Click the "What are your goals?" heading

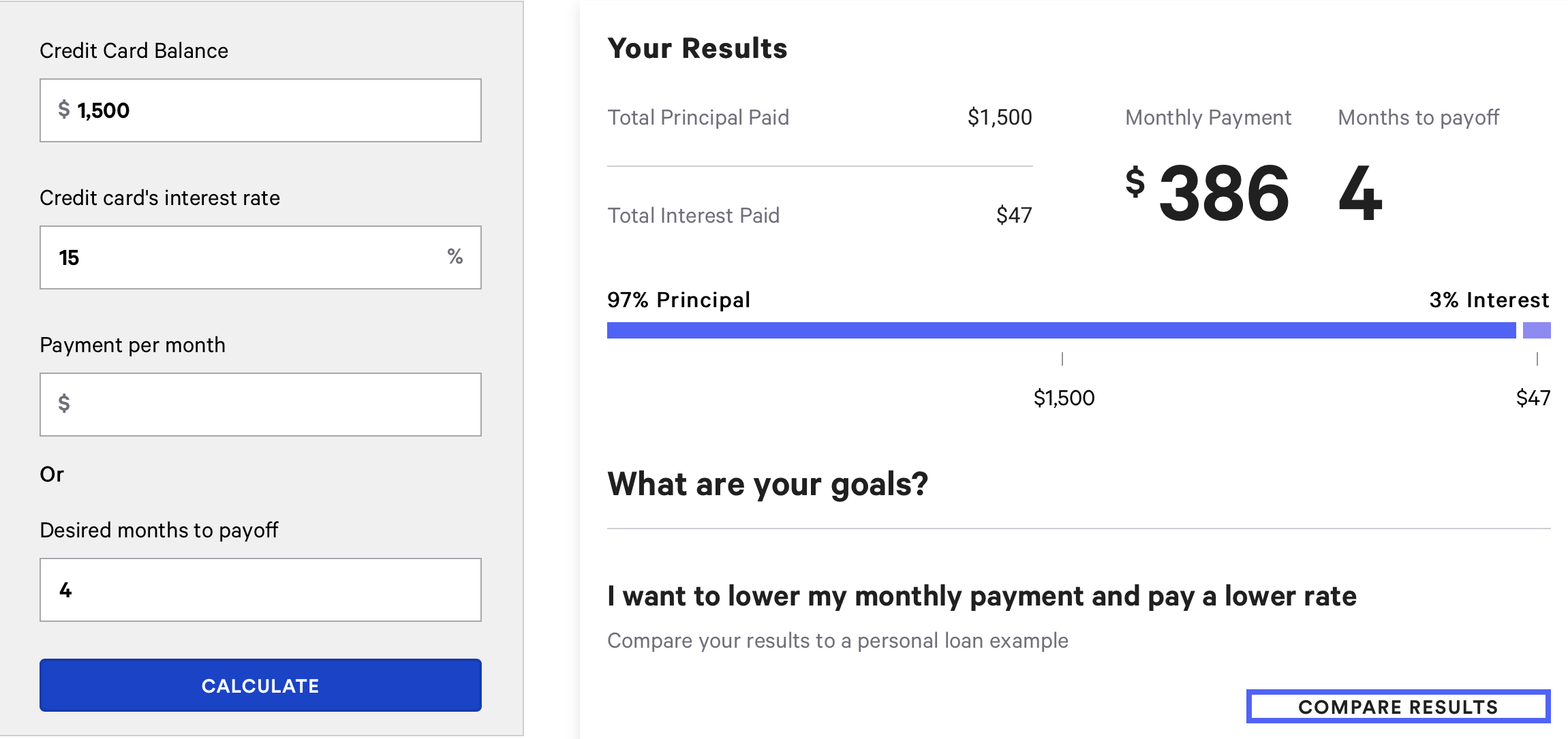click(767, 484)
